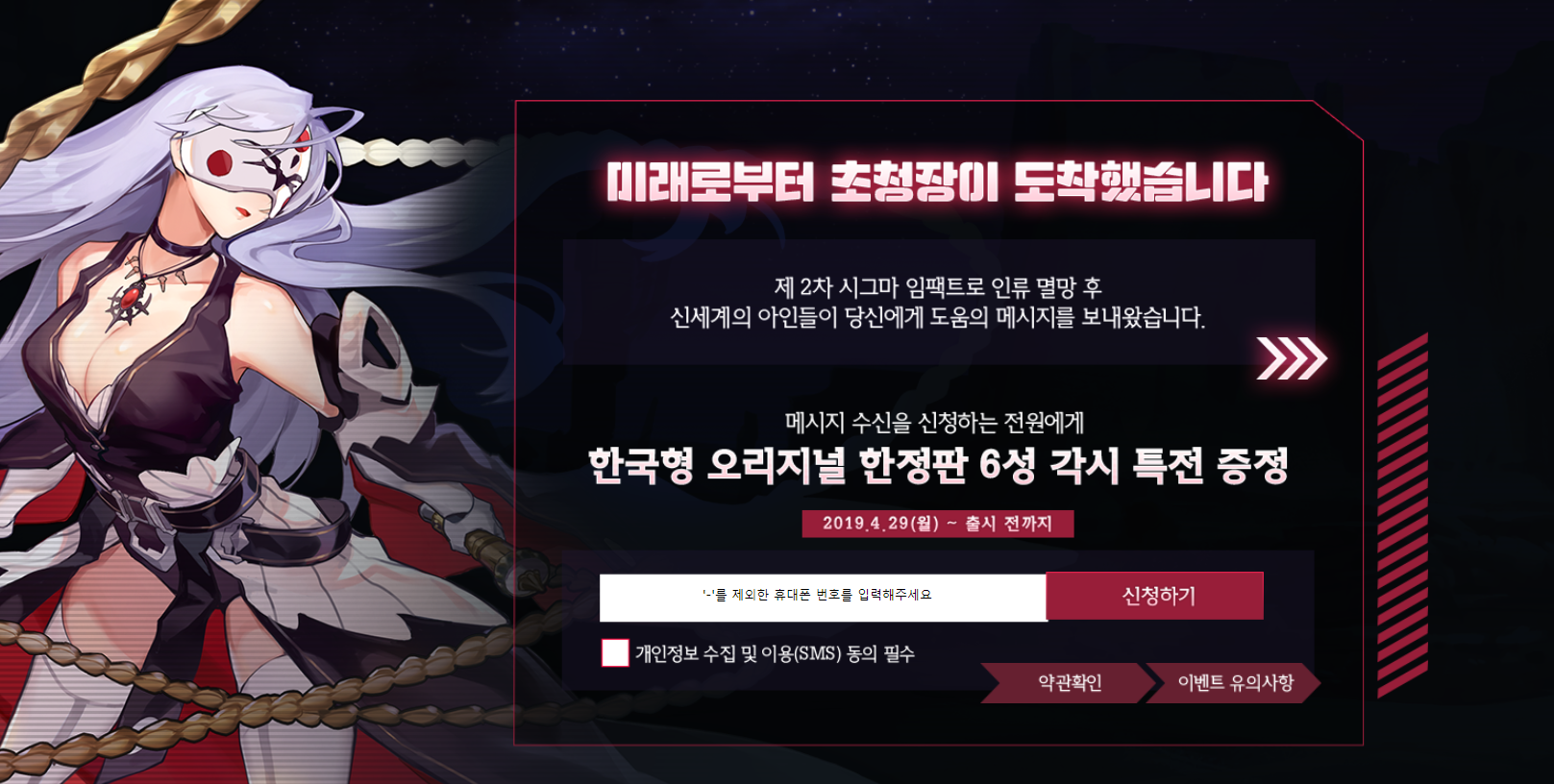This screenshot has height=784, width=1554.
Task: Click the 2019.4.29(월) date badge
Action: coord(938,524)
